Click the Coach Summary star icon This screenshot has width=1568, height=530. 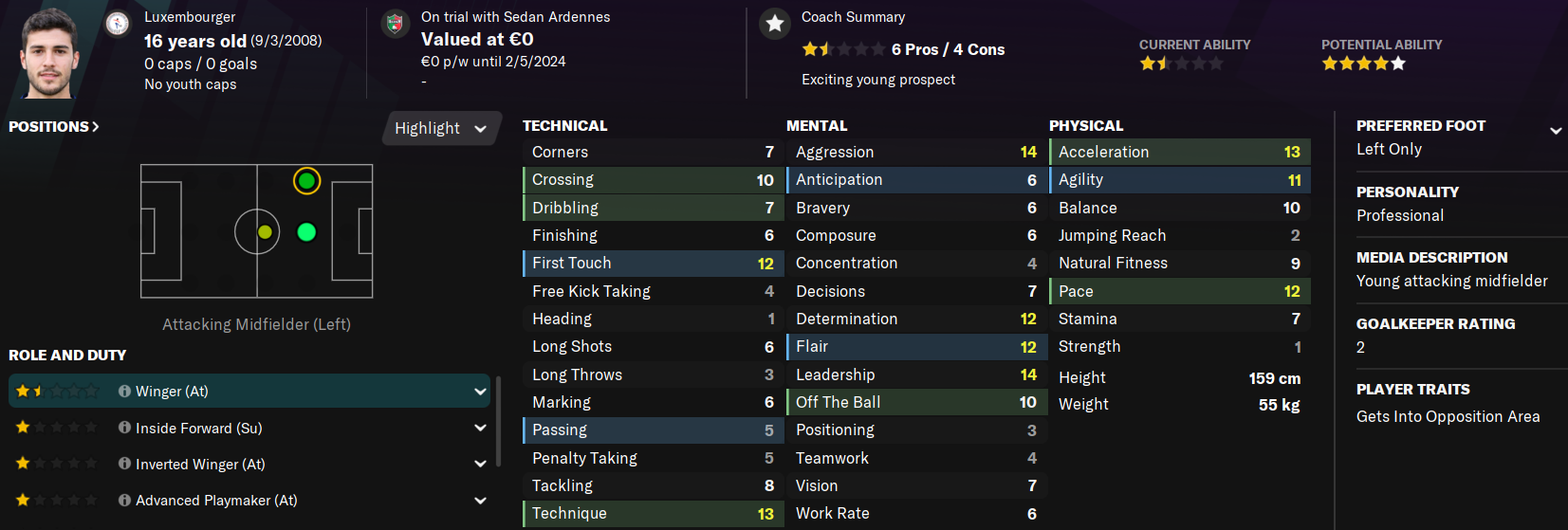point(775,24)
